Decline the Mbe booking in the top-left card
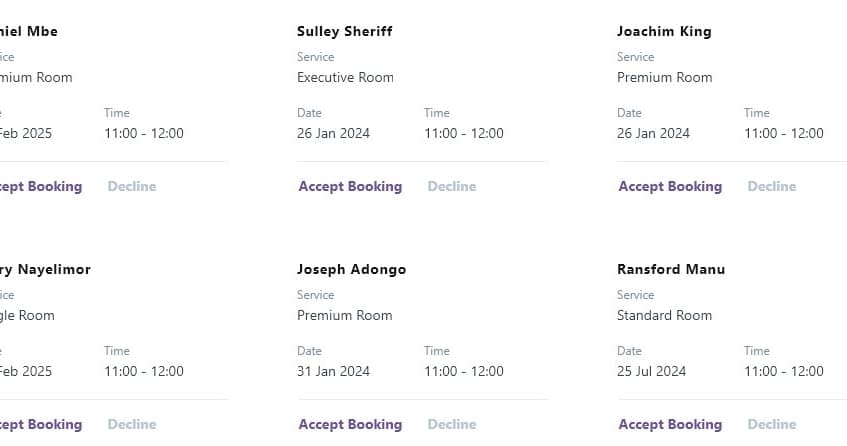This screenshot has height=446, width=847. tap(132, 186)
